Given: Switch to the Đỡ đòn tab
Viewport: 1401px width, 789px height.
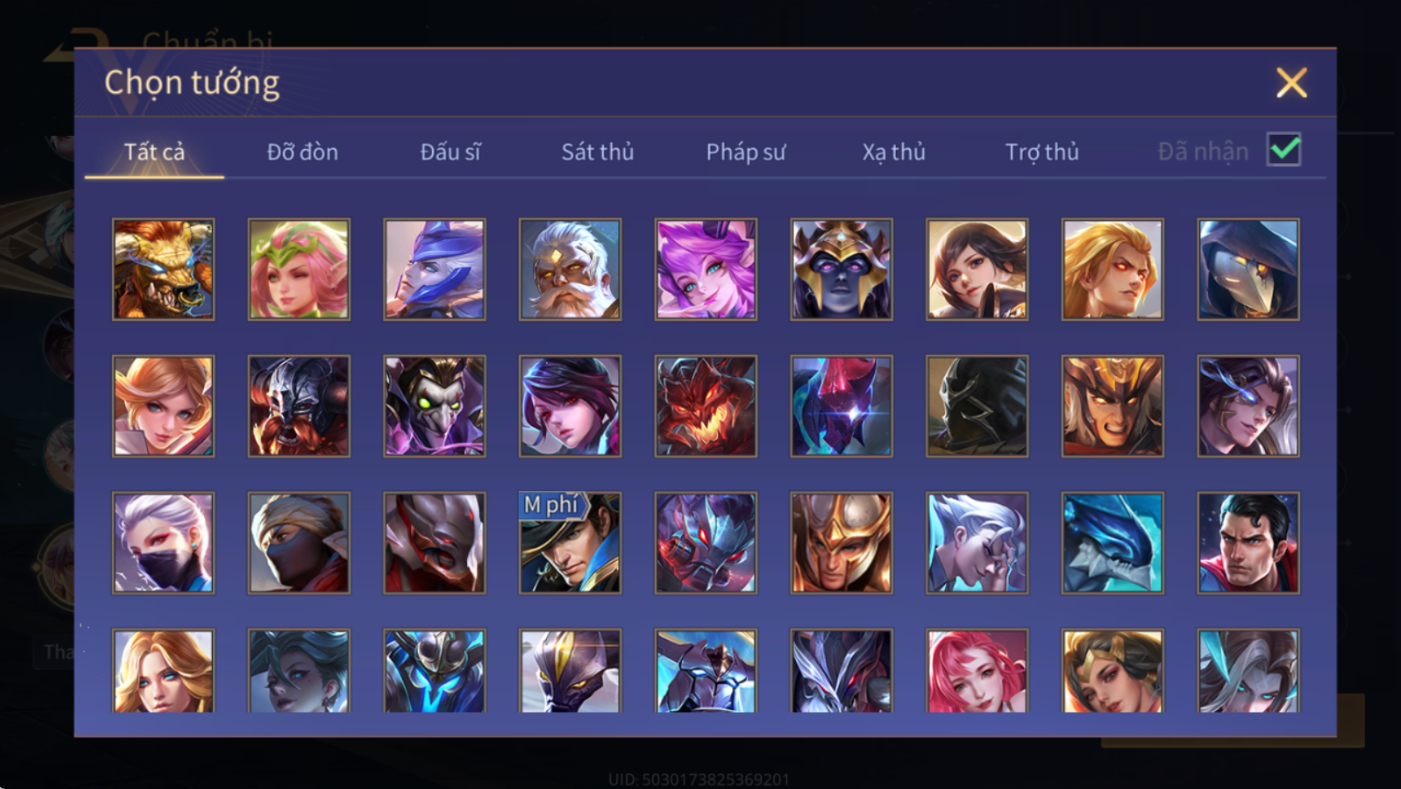Looking at the screenshot, I should (302, 152).
